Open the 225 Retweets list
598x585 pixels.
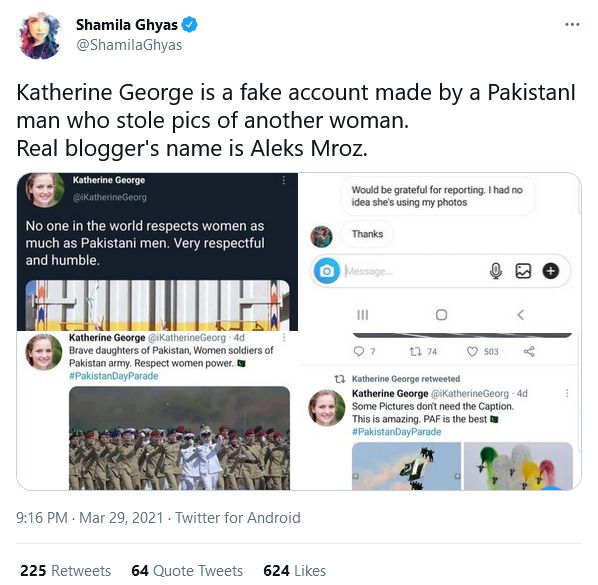click(x=65, y=571)
